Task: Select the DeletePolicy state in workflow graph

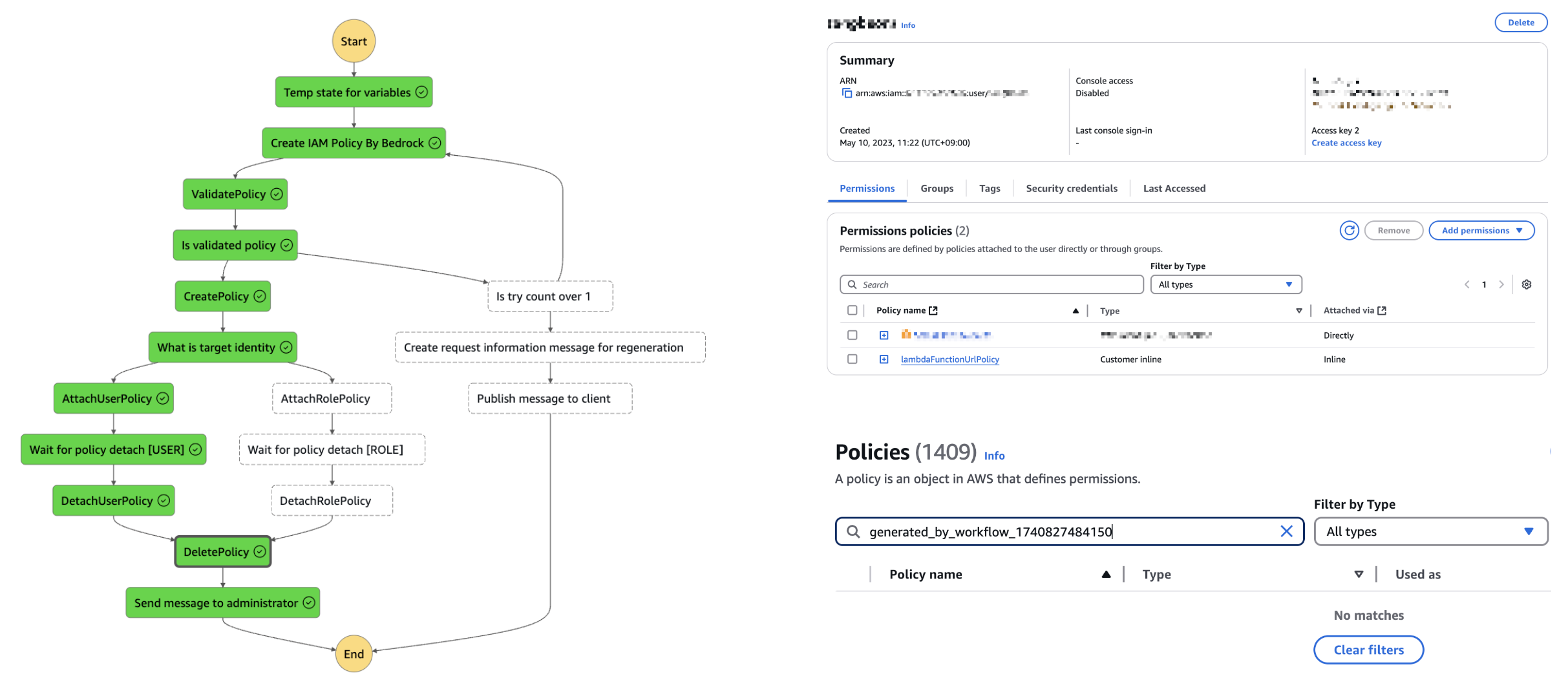Action: coord(223,552)
